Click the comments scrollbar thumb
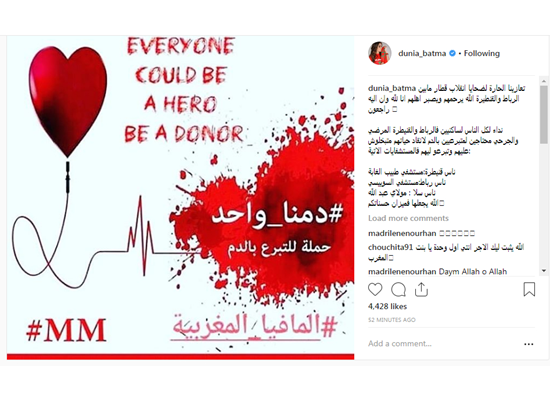The image size is (550, 400). tap(544, 115)
